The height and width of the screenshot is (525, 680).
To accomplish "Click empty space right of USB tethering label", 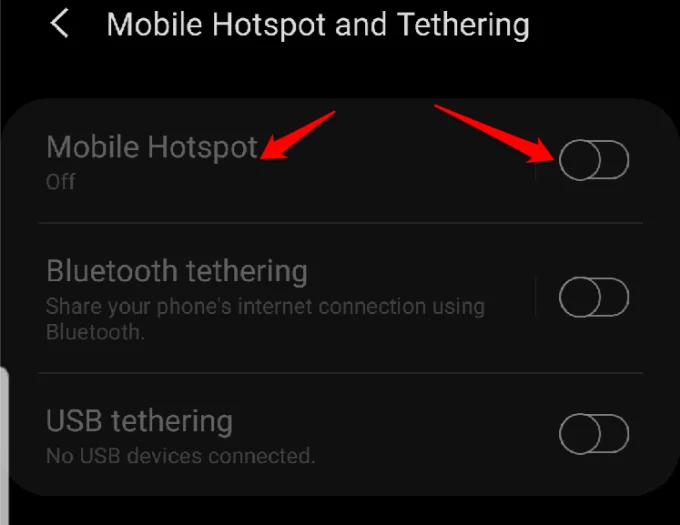I will click(390, 421).
